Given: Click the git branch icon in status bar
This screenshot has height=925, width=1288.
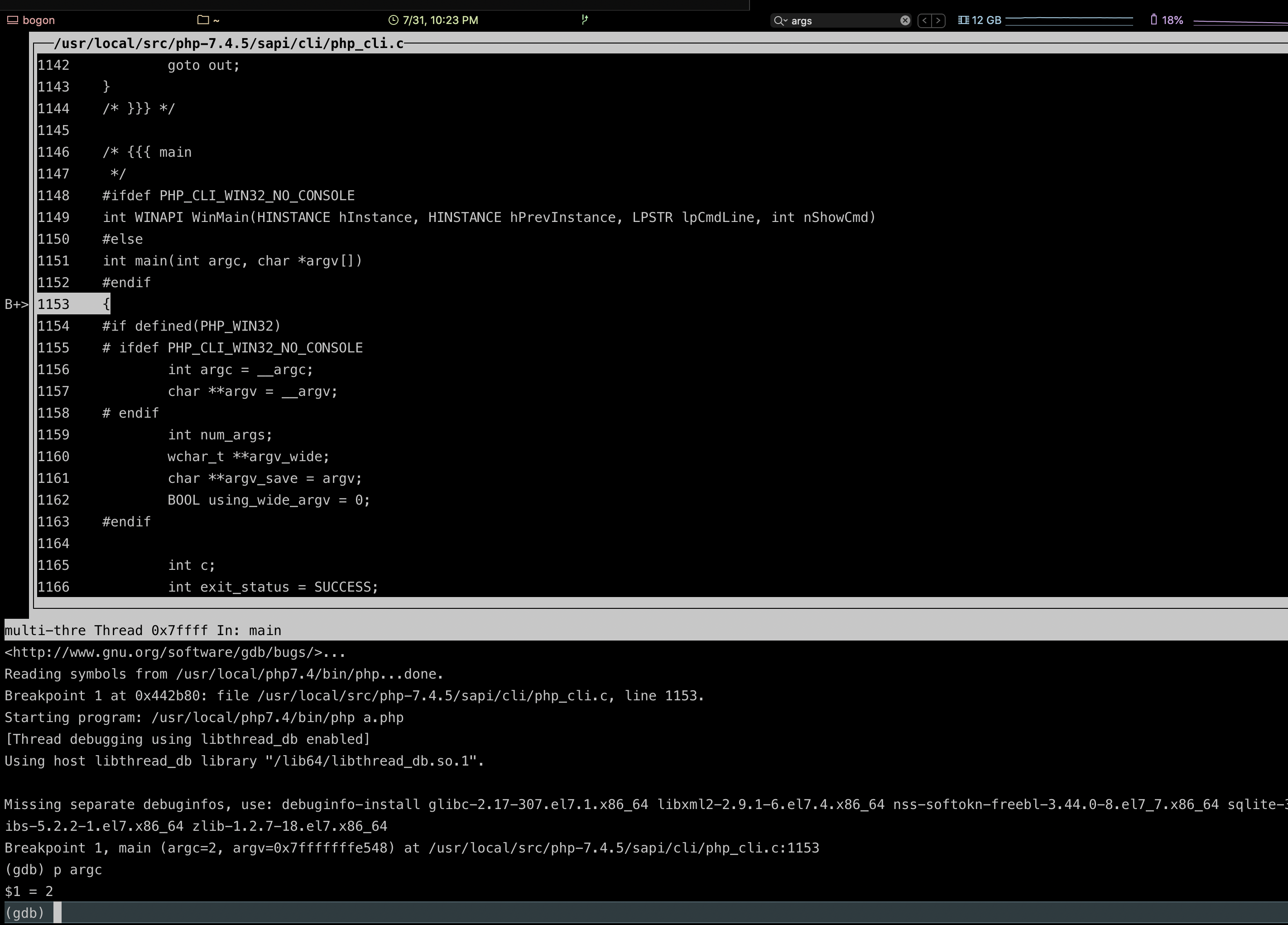Looking at the screenshot, I should tap(584, 20).
